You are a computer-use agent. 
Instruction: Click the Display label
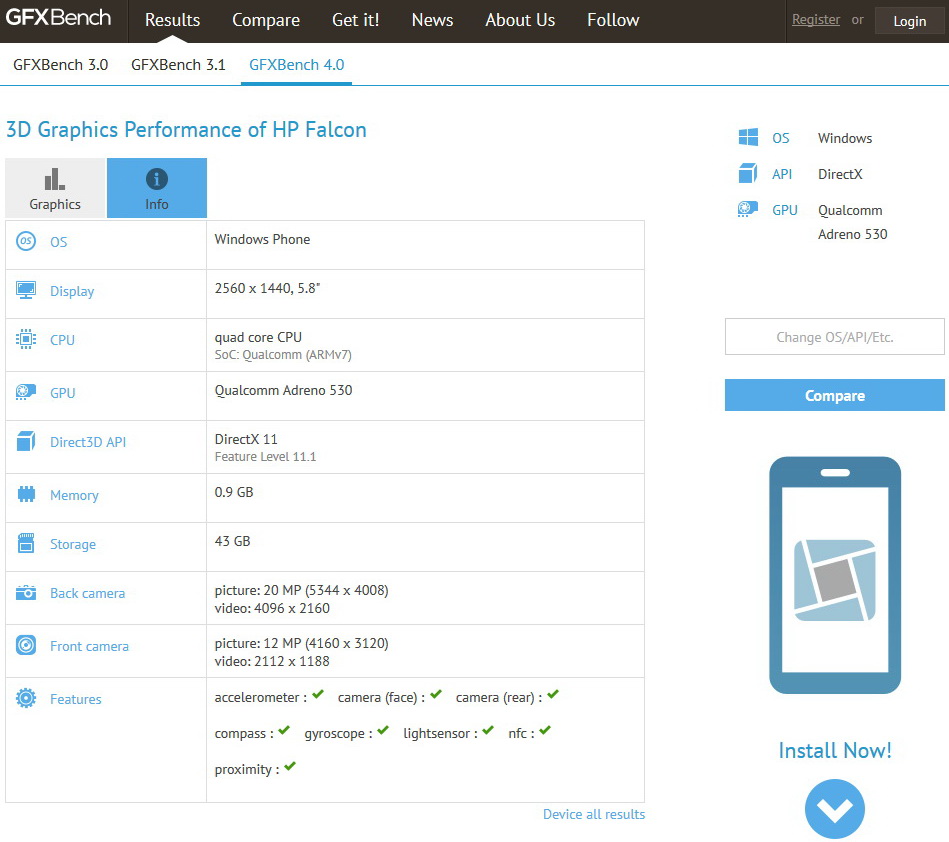72,291
